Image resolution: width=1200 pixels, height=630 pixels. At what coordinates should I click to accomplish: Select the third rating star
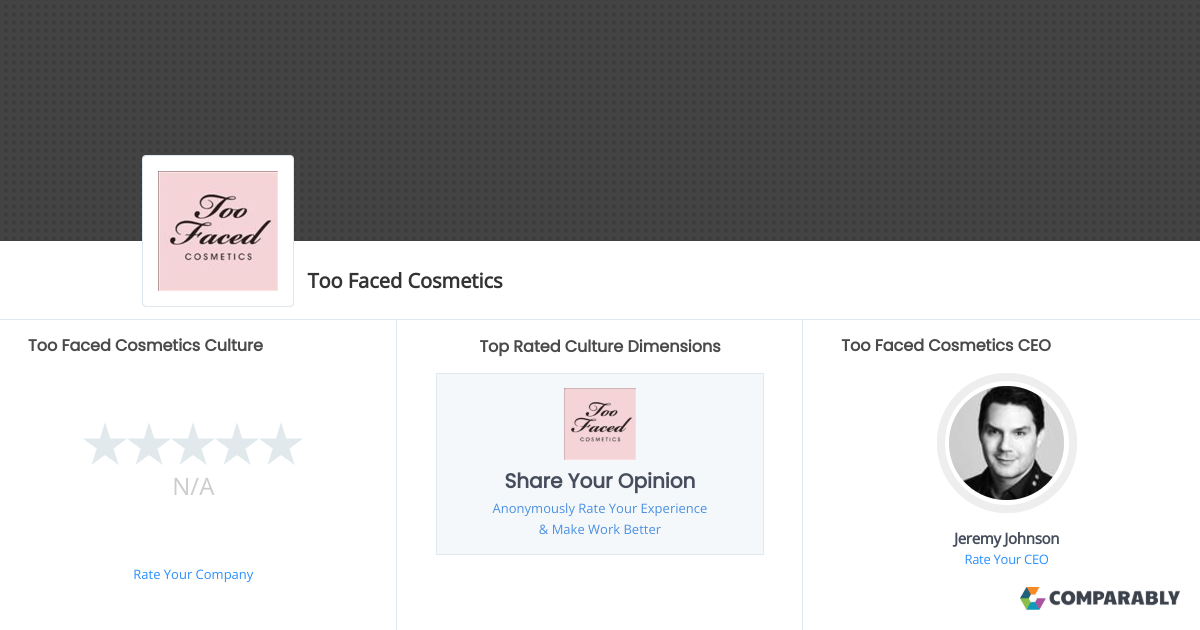[x=193, y=444]
